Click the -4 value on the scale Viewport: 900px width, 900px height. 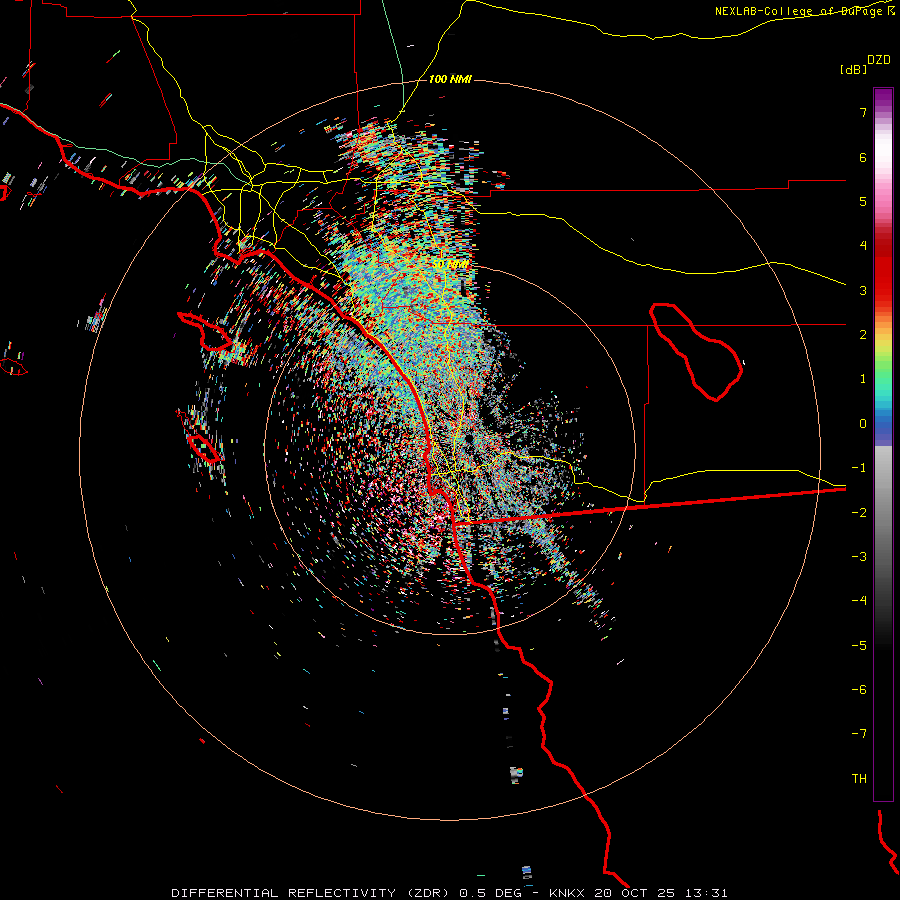[x=859, y=601]
